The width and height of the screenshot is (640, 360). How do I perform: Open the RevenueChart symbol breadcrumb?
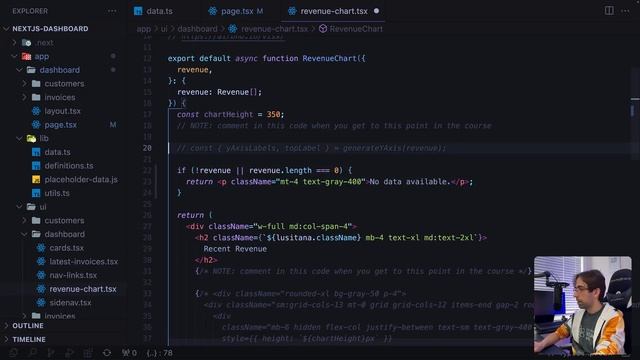(x=351, y=29)
